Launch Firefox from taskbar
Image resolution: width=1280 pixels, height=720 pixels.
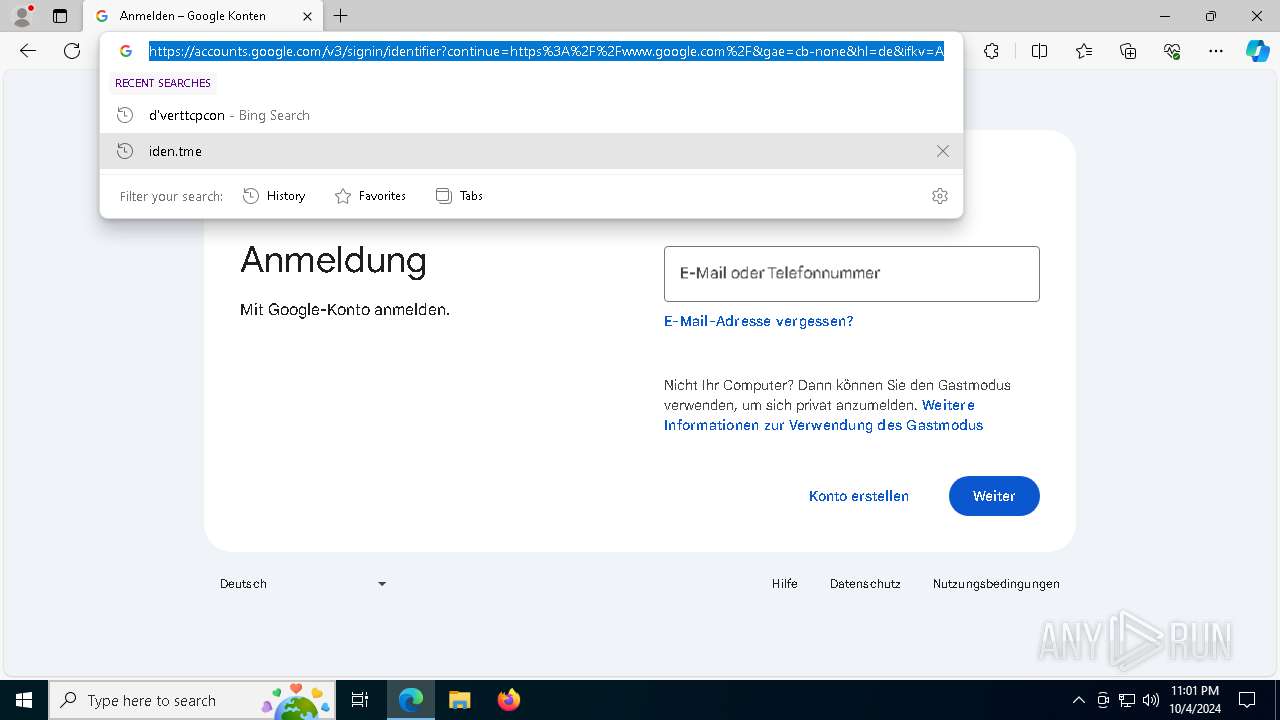pyautogui.click(x=508, y=700)
